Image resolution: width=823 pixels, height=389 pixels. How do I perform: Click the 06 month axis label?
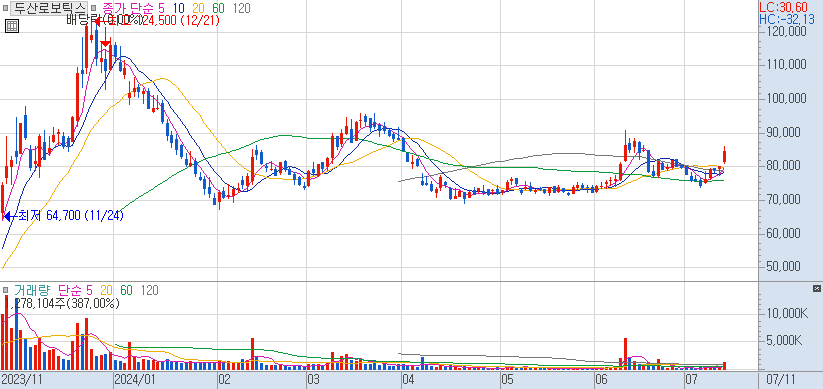point(602,380)
